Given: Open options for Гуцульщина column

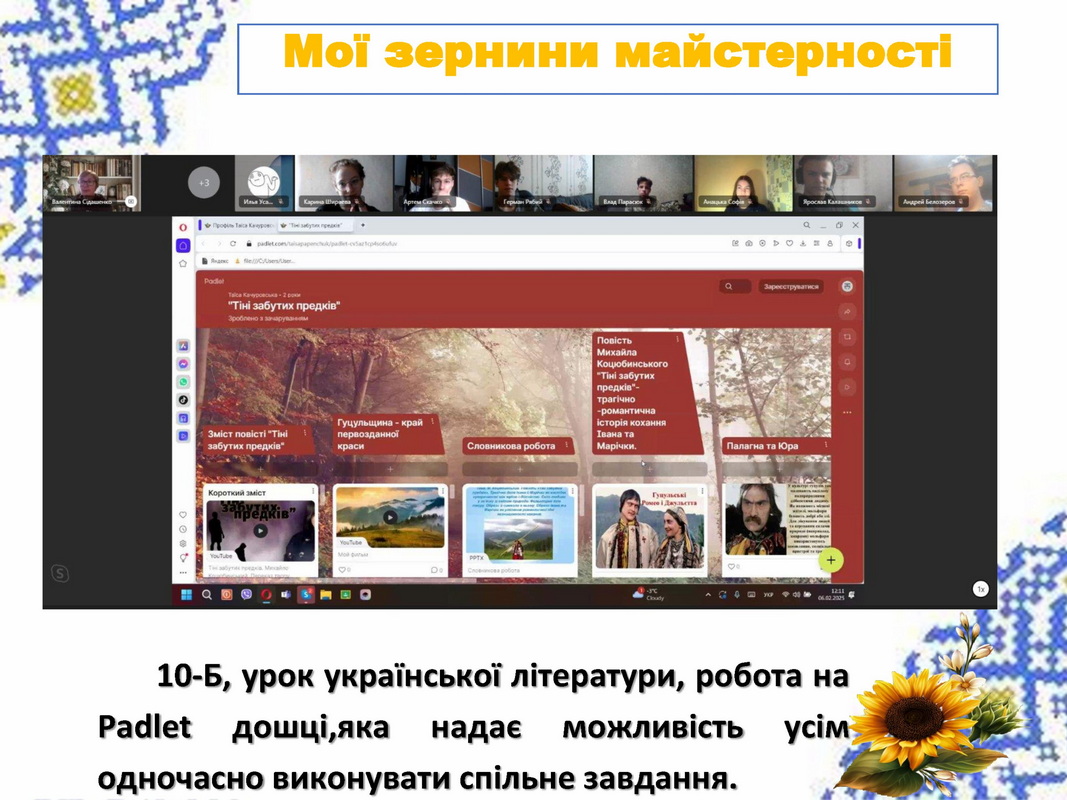Looking at the screenshot, I should tap(433, 422).
